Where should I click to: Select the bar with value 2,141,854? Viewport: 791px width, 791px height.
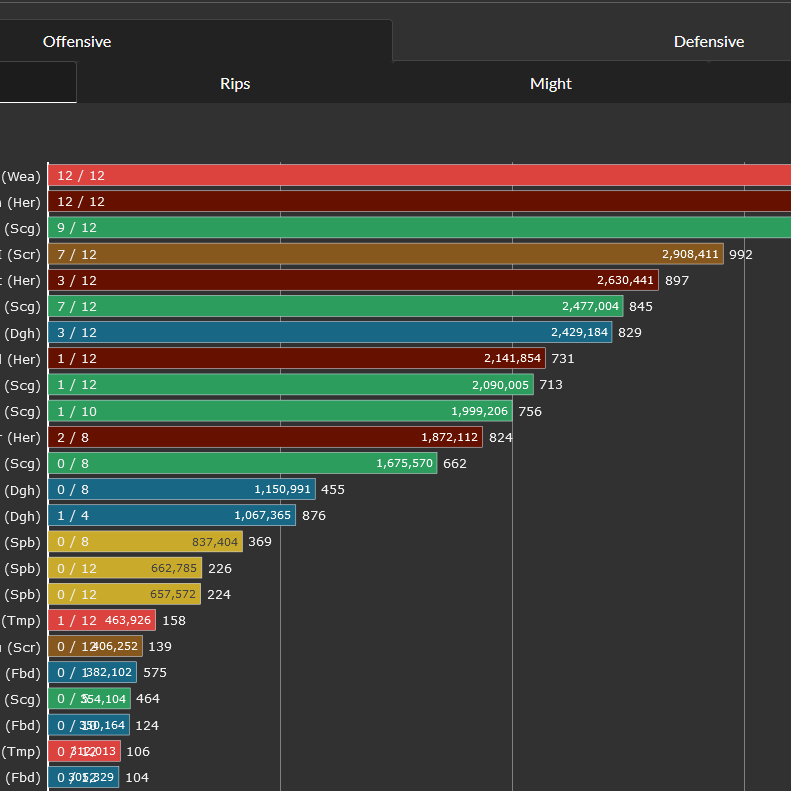(297, 358)
